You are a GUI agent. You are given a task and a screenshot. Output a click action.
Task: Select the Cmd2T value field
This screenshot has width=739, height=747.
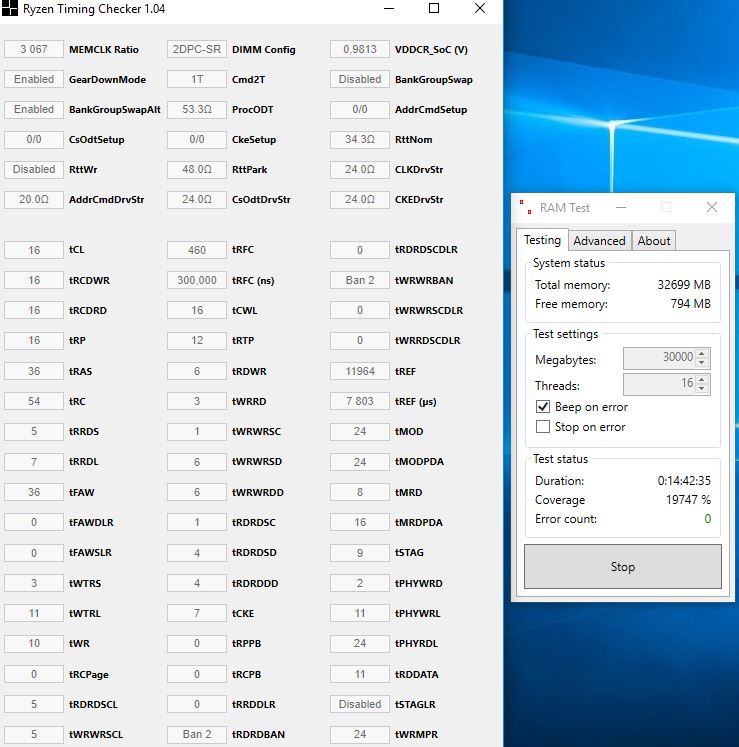tap(197, 79)
